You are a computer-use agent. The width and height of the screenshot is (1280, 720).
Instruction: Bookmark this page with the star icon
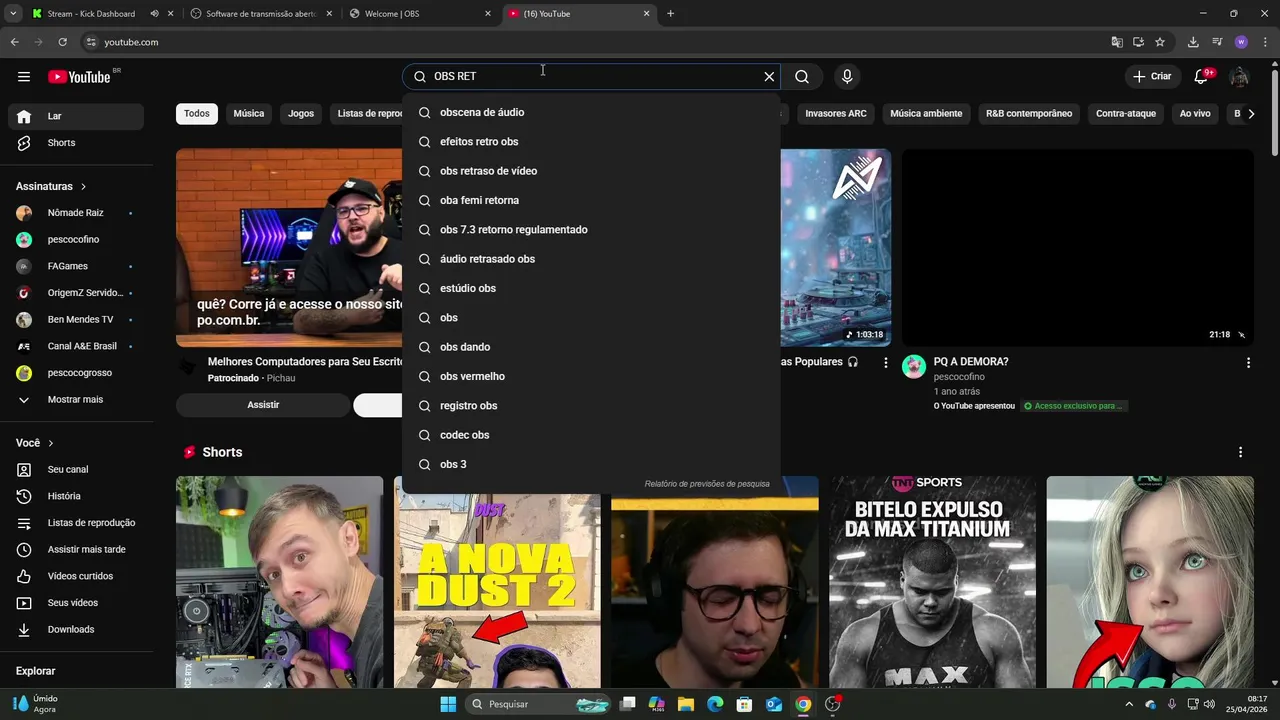(1160, 42)
